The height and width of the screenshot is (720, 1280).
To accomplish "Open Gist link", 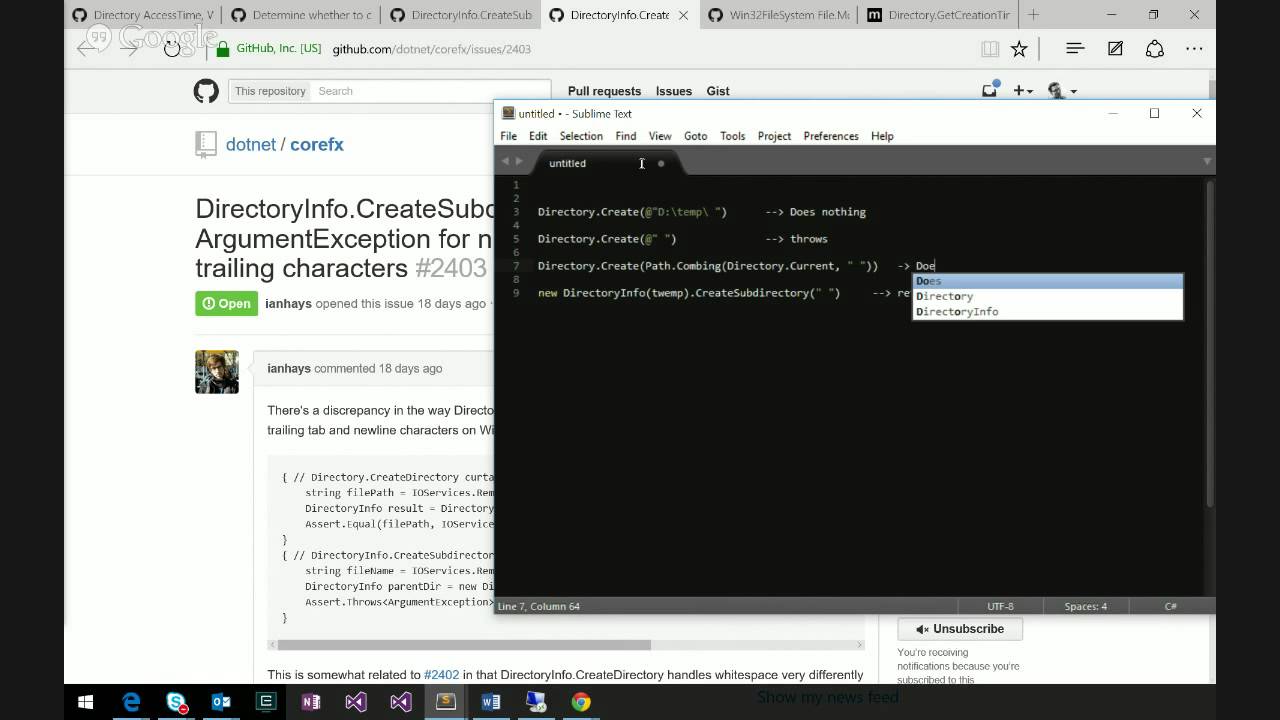I will 718,91.
